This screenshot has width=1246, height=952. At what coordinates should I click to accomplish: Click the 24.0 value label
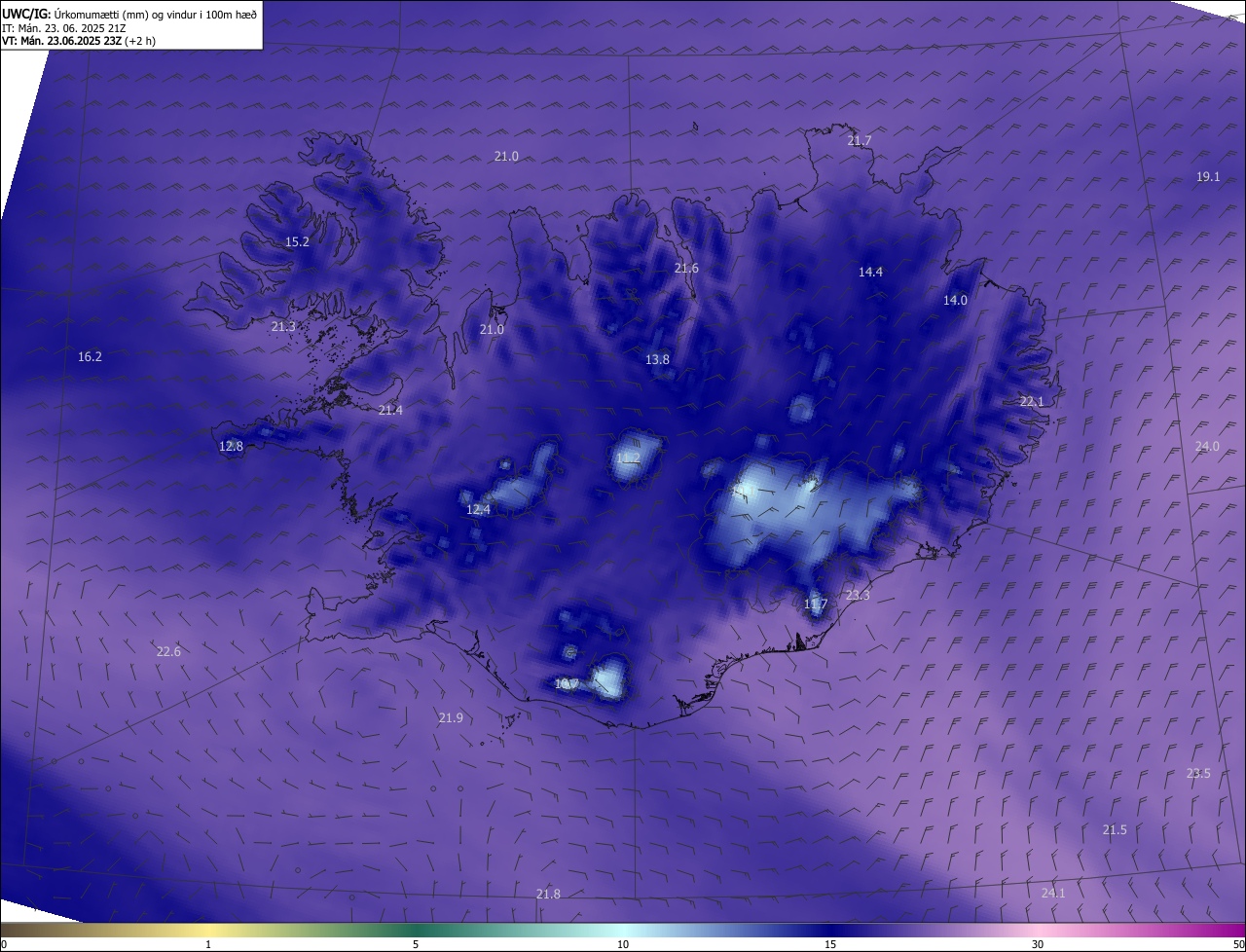1207,447
